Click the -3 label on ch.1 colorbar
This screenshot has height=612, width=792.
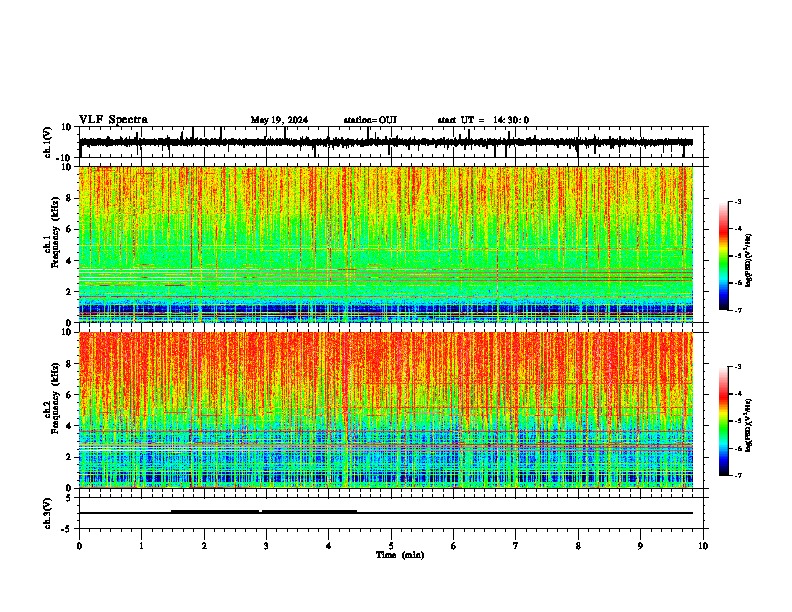(x=738, y=202)
